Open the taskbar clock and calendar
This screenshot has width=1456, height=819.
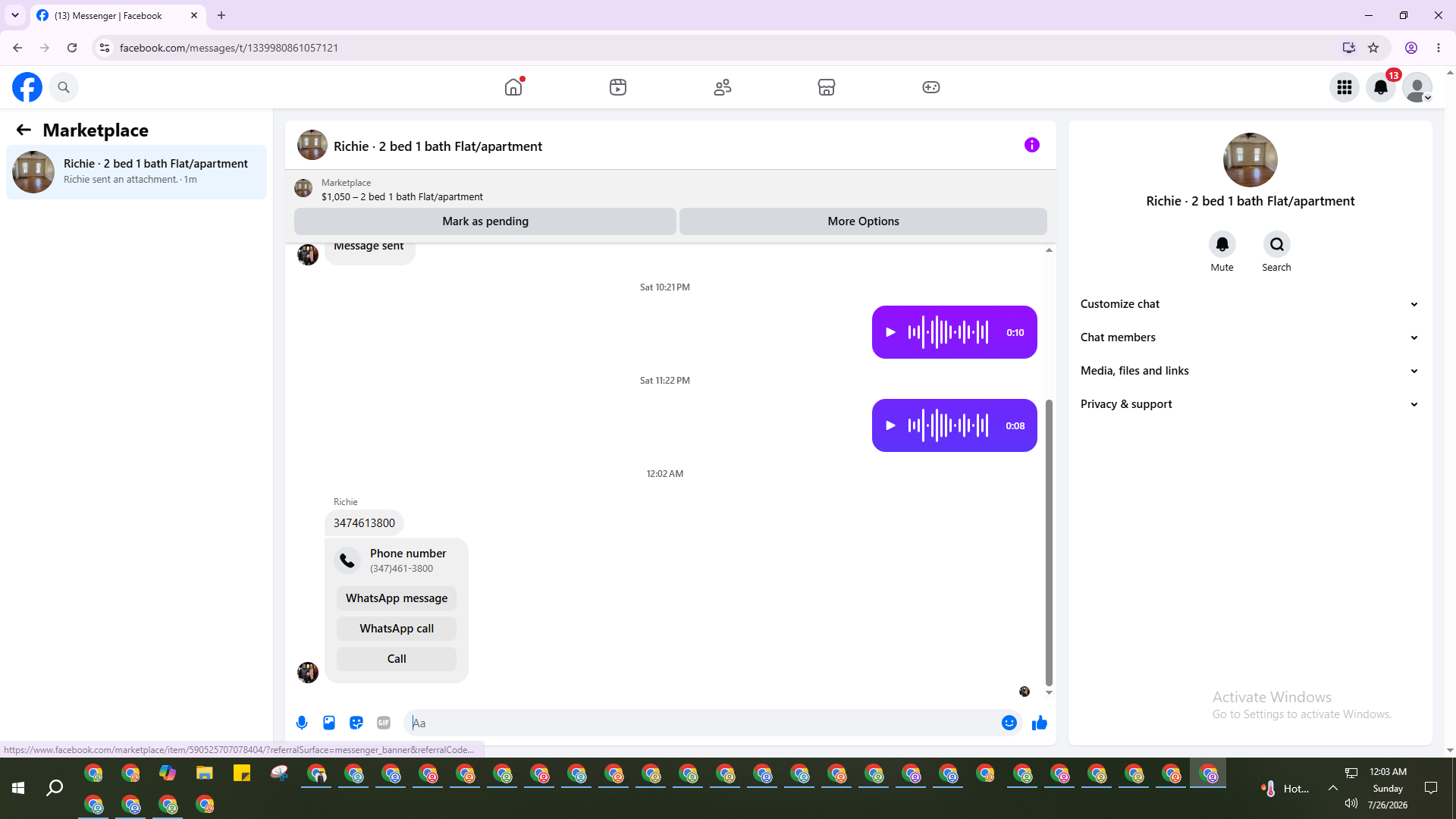pyautogui.click(x=1388, y=789)
